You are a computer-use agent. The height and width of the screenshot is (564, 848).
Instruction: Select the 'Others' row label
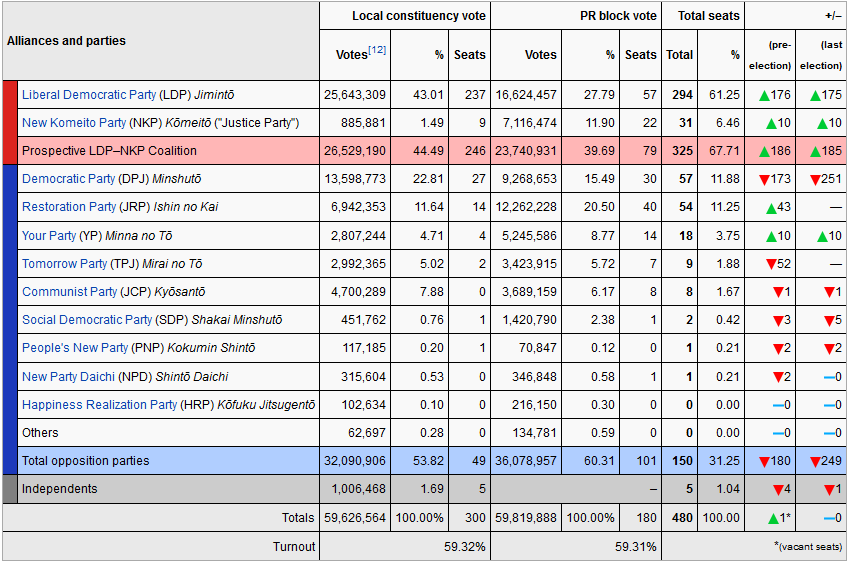[40, 433]
